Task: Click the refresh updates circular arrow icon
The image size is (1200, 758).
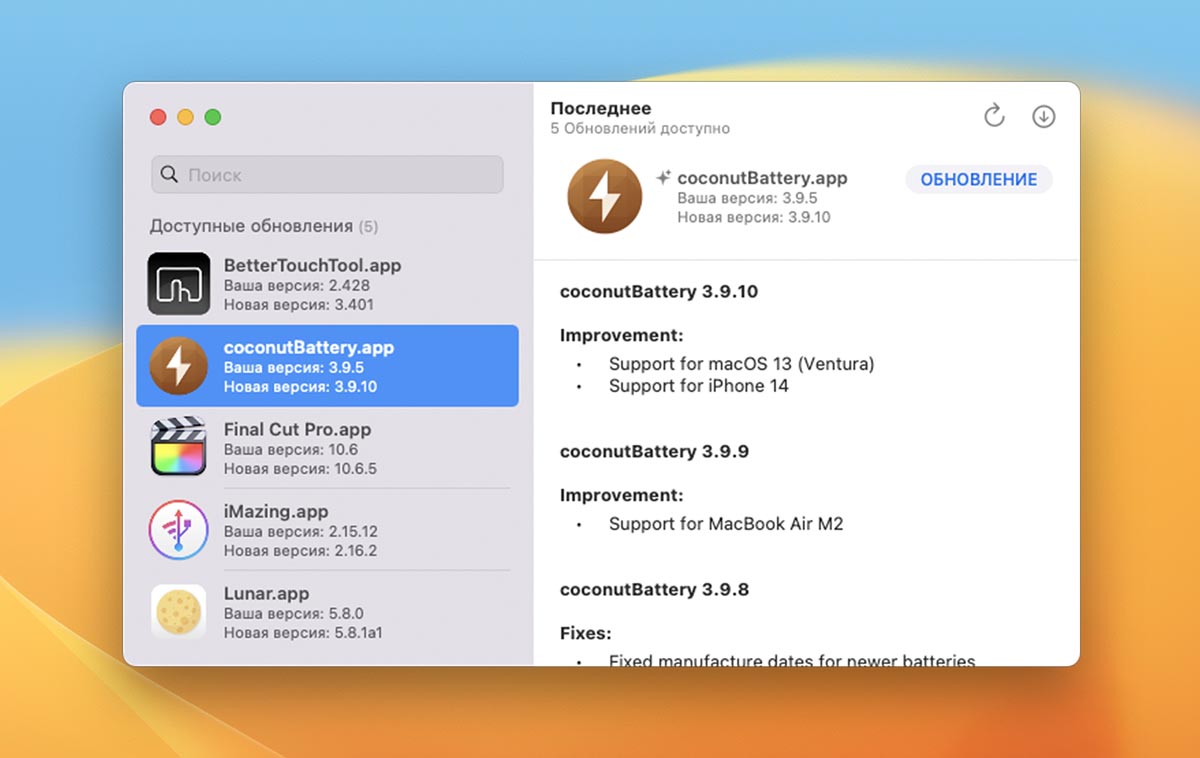Action: (994, 116)
